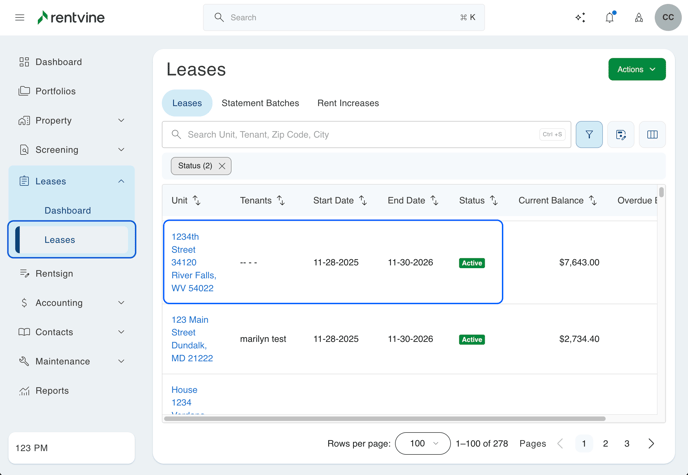Open the hamburger navigation menu
Screen dimensions: 688x475
19,17
